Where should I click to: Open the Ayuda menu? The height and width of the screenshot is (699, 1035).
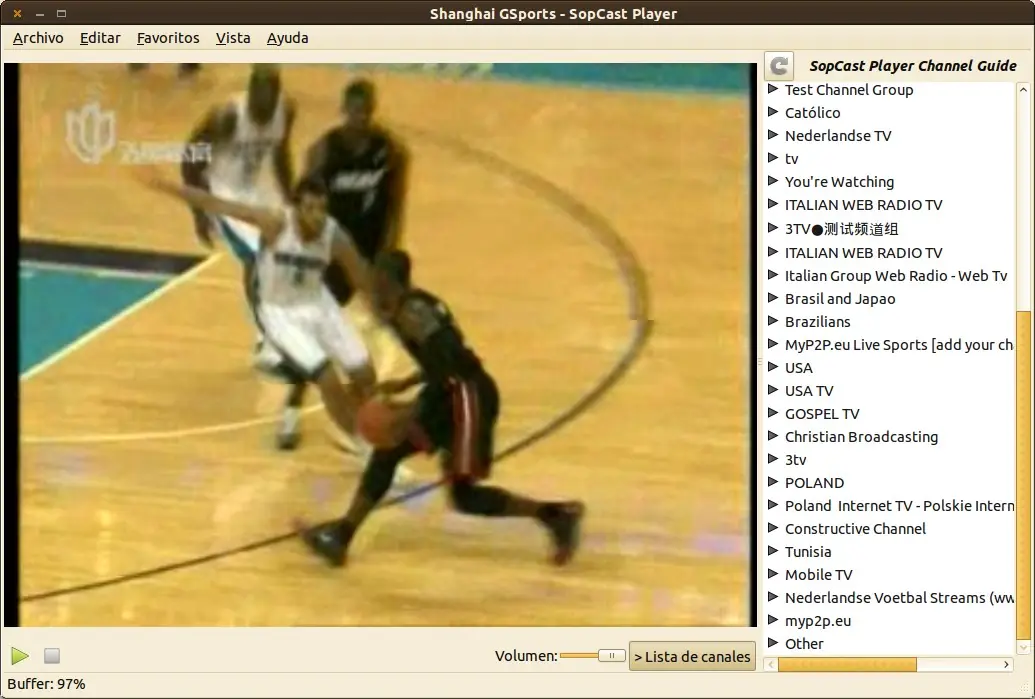click(x=288, y=38)
